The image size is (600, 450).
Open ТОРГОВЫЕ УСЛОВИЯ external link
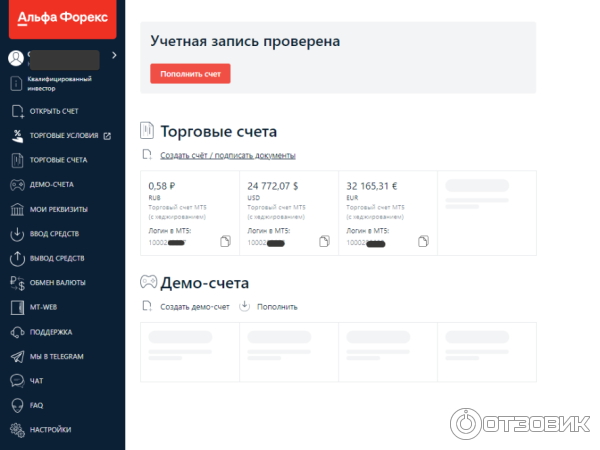pos(107,136)
